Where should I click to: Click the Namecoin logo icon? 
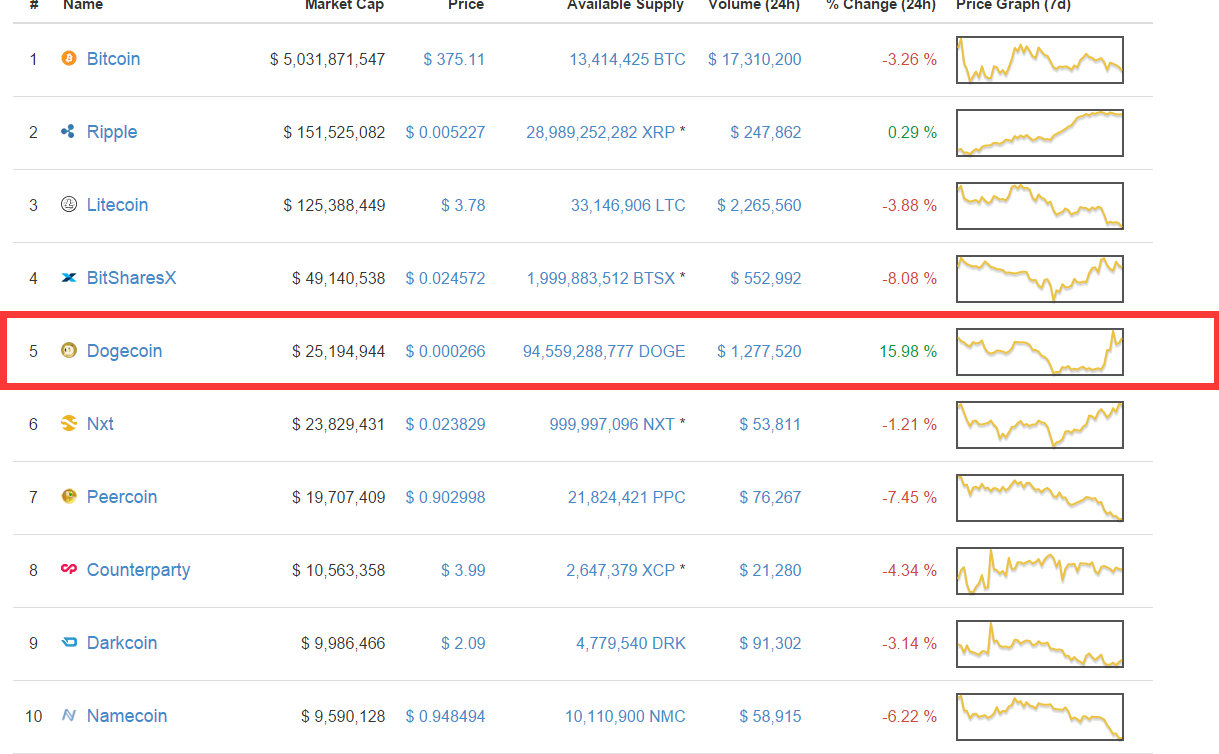pos(69,716)
